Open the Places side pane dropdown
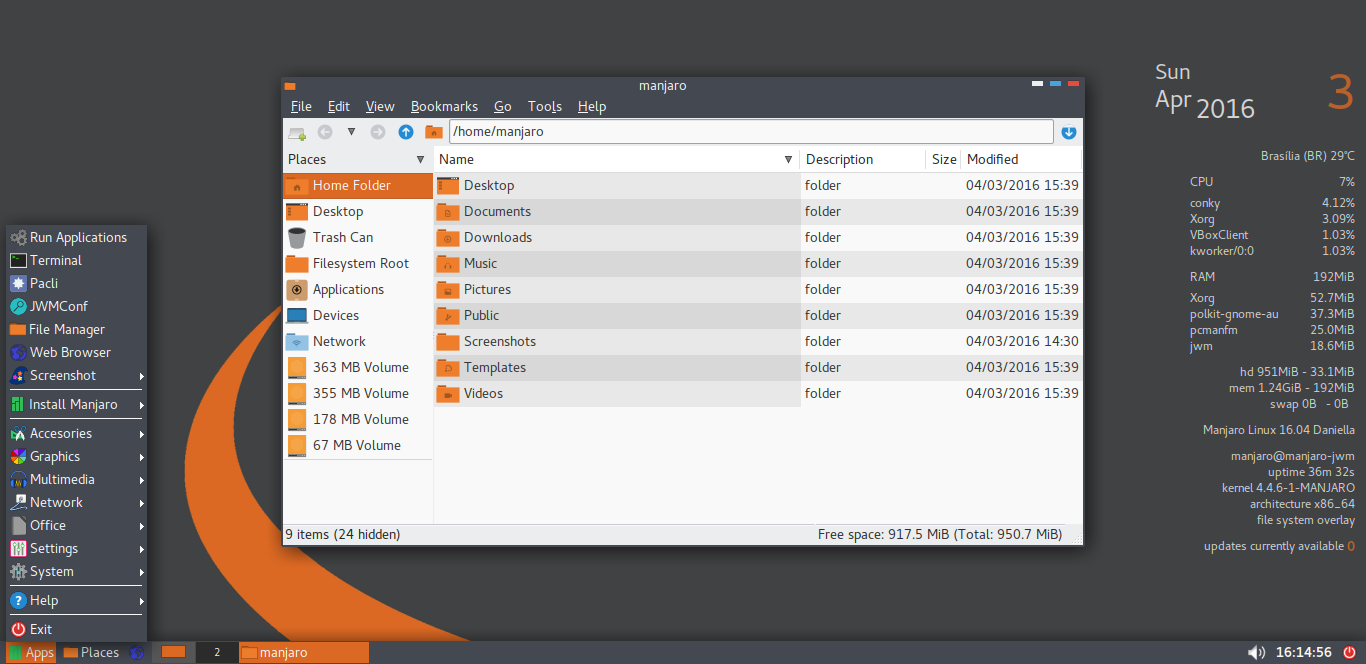Image resolution: width=1366 pixels, height=664 pixels. pos(420,160)
